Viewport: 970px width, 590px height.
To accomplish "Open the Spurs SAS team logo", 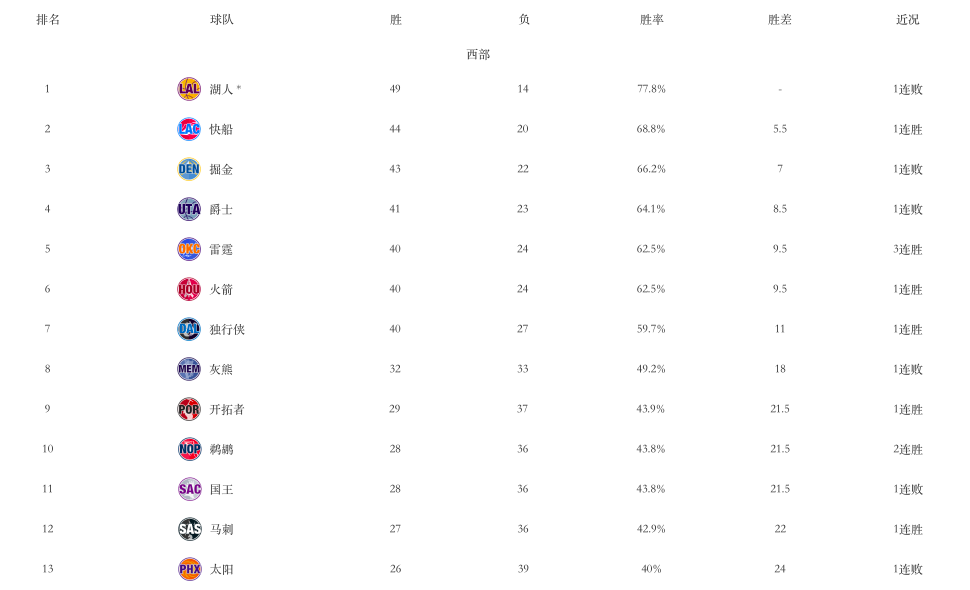I will (x=189, y=529).
